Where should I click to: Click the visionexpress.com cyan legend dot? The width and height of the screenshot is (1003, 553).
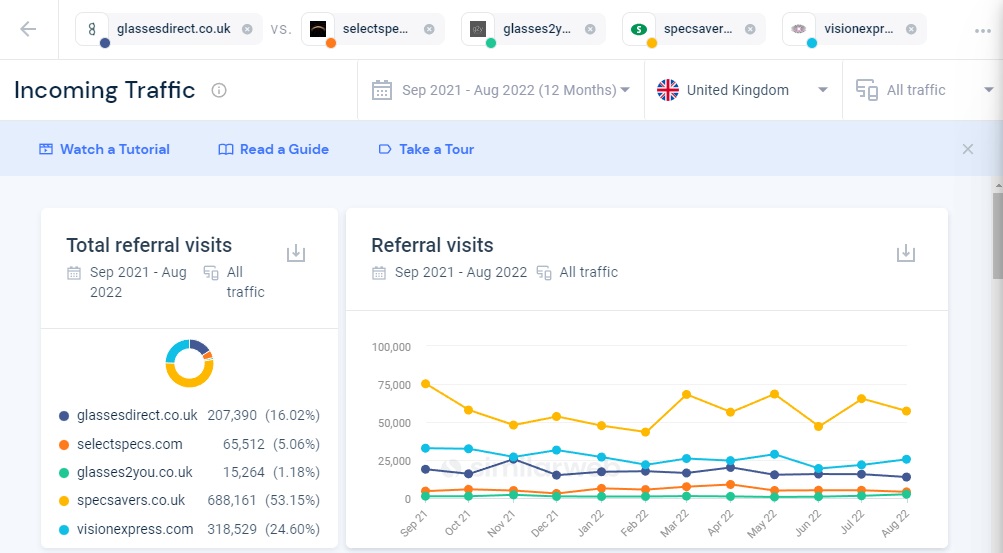pyautogui.click(x=64, y=530)
